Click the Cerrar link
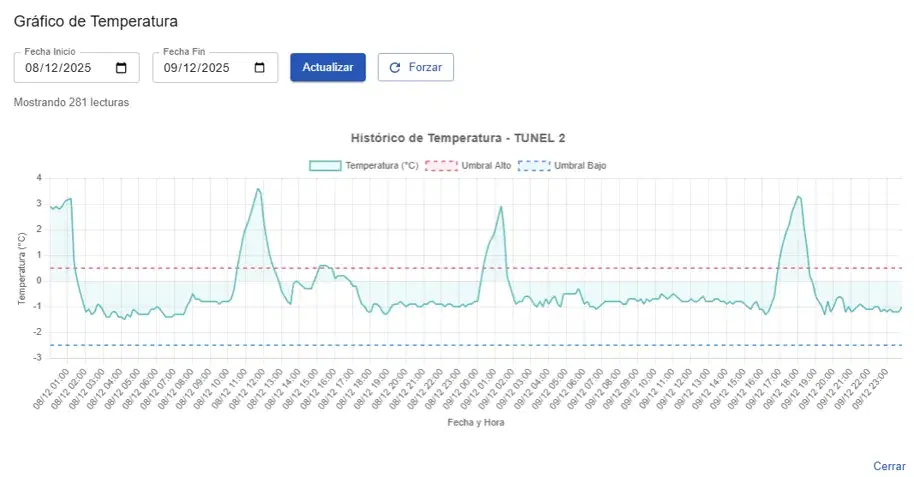 click(889, 466)
